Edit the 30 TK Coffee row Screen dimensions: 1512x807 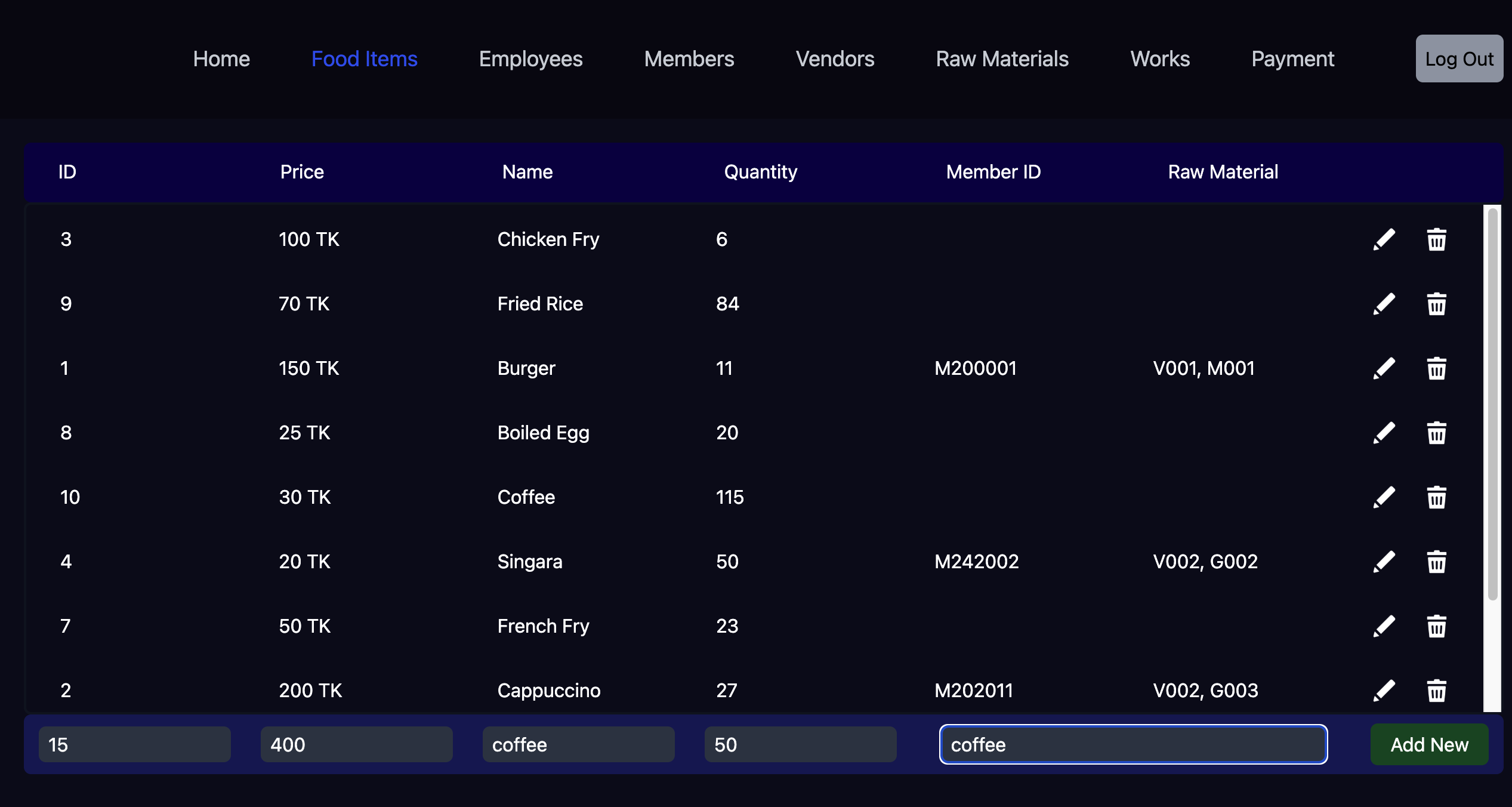[1384, 497]
